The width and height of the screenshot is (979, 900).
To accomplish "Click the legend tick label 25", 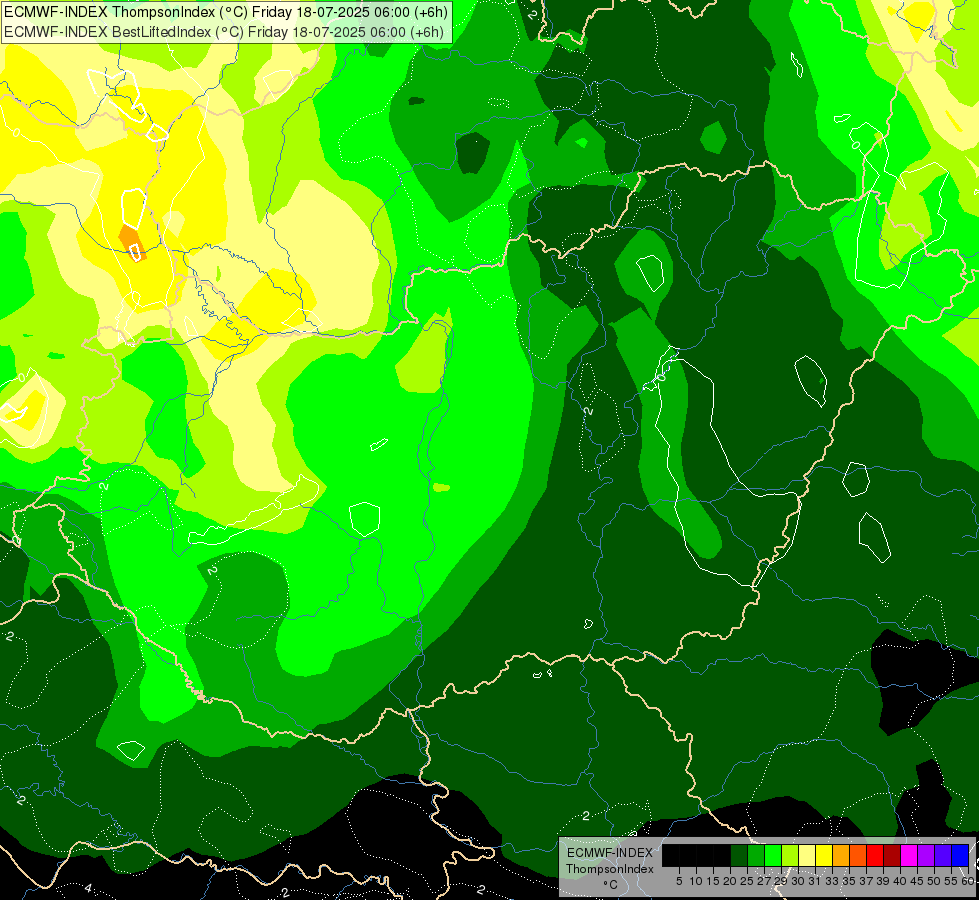I will [x=747, y=881].
